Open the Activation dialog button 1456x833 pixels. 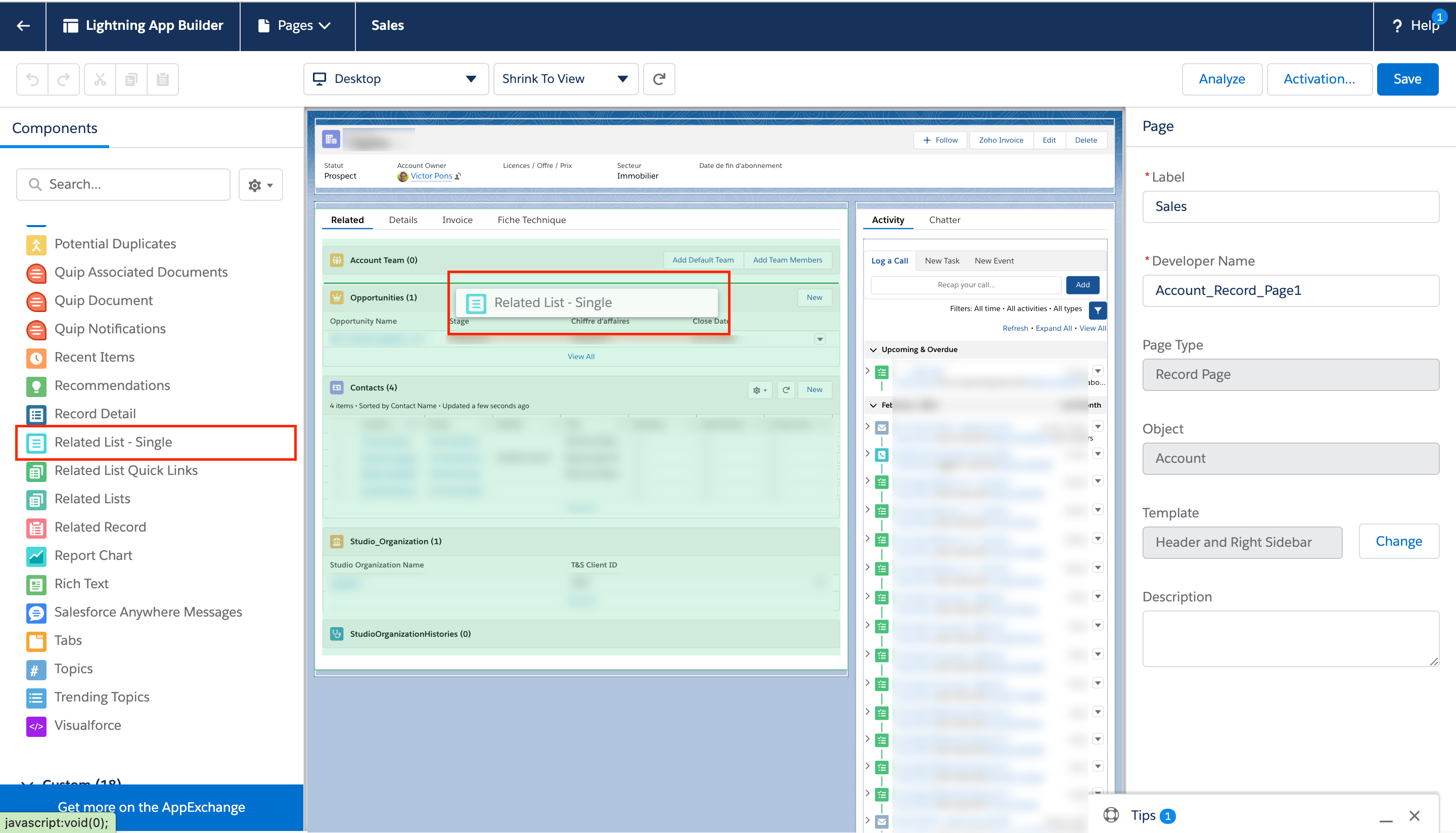tap(1319, 79)
